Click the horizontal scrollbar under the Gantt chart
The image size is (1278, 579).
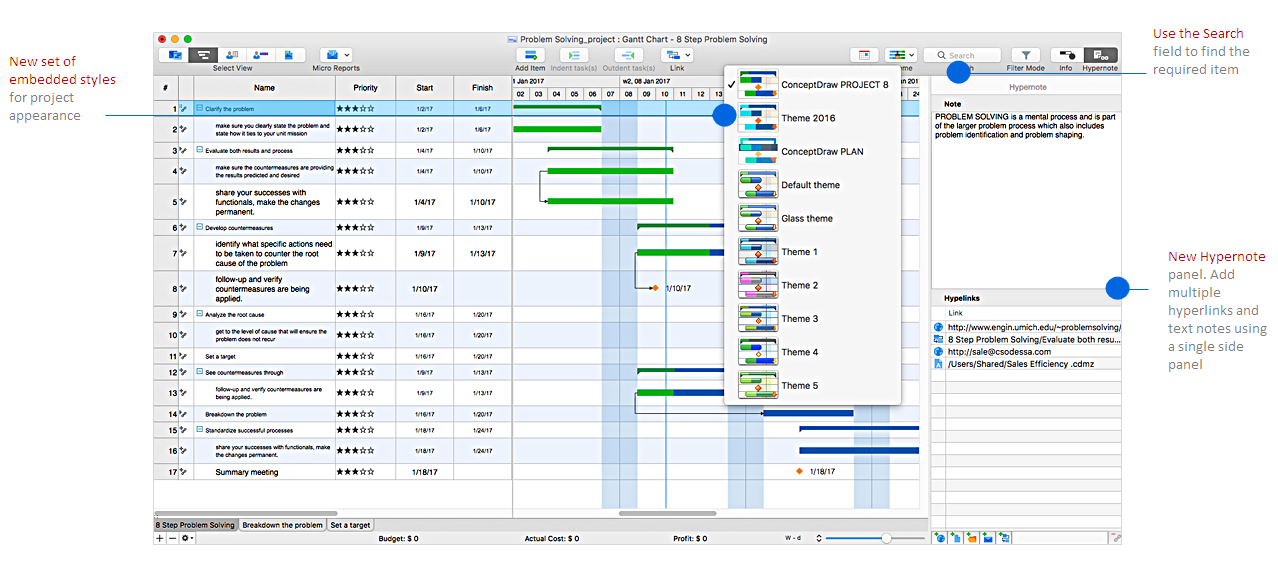(x=667, y=514)
